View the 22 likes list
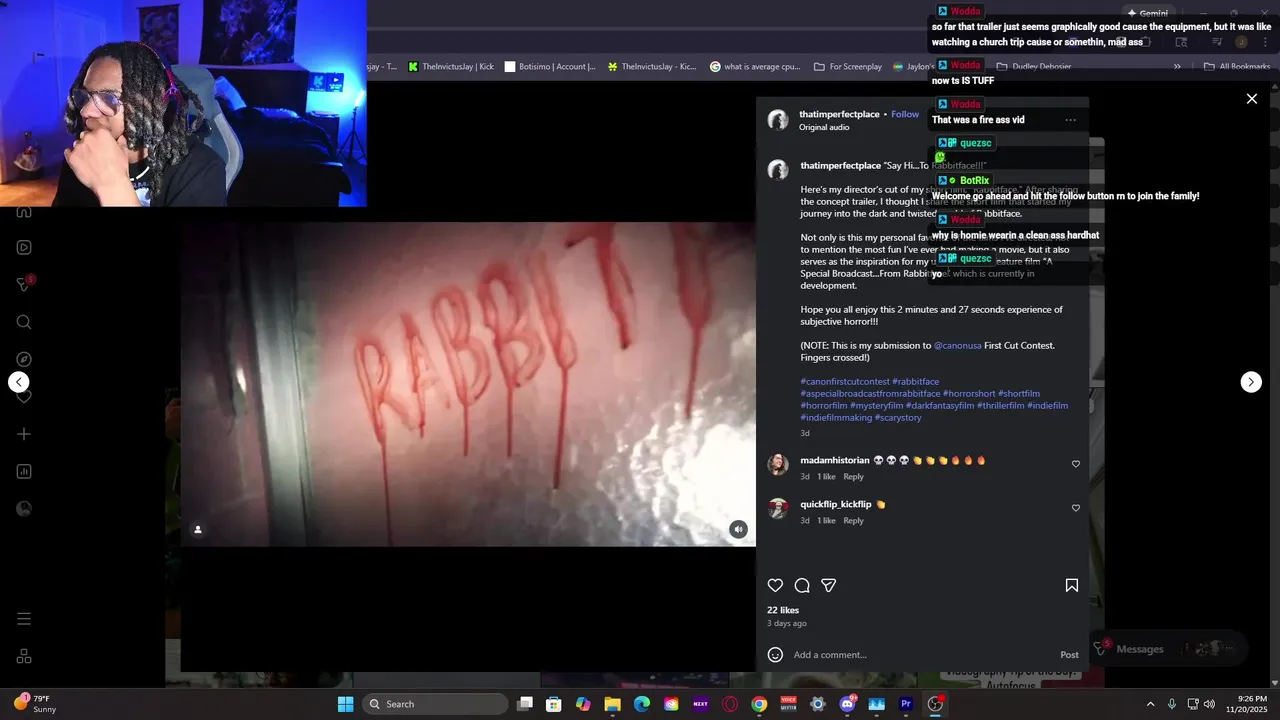1280x720 pixels. pyautogui.click(x=783, y=610)
